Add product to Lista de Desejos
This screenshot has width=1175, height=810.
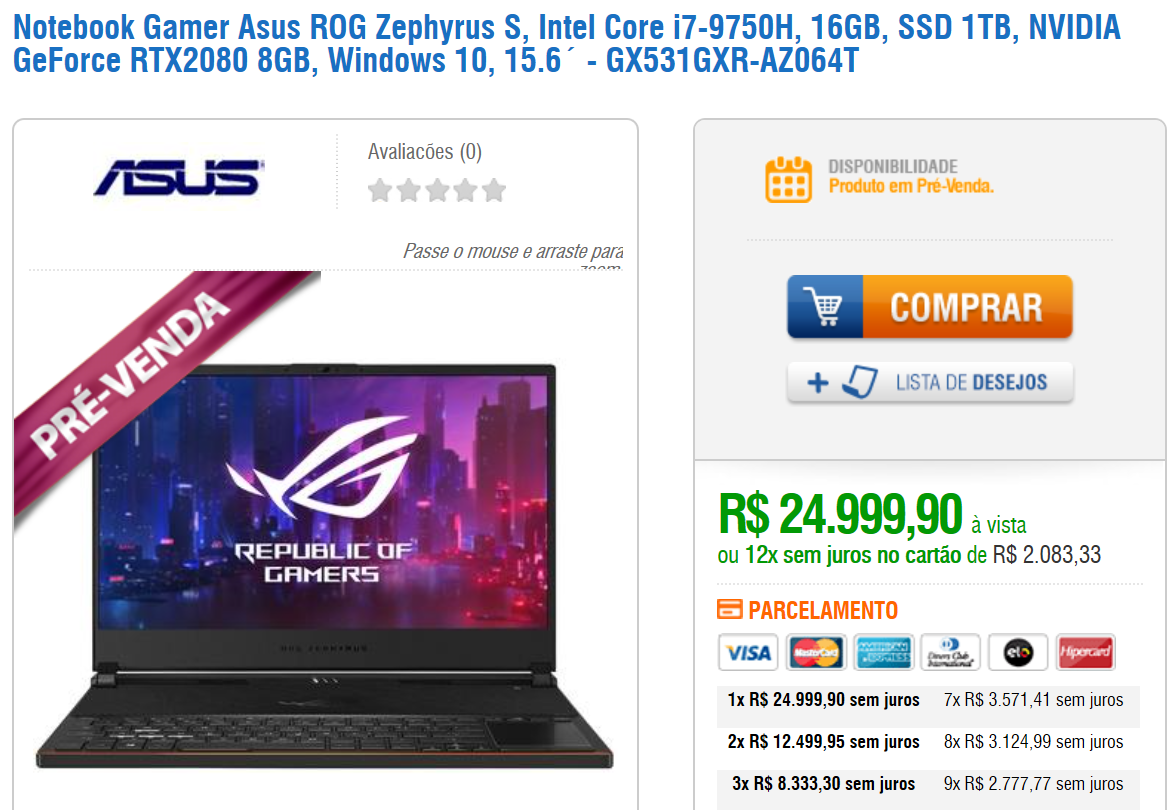point(929,382)
